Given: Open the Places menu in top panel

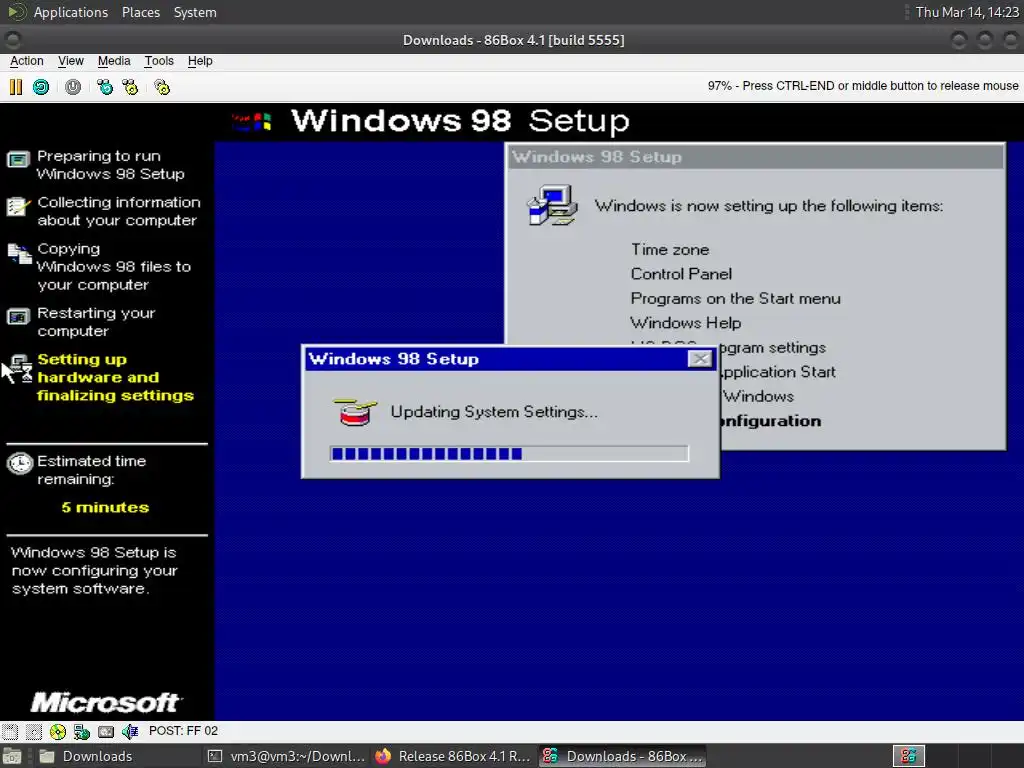Looking at the screenshot, I should pyautogui.click(x=141, y=12).
